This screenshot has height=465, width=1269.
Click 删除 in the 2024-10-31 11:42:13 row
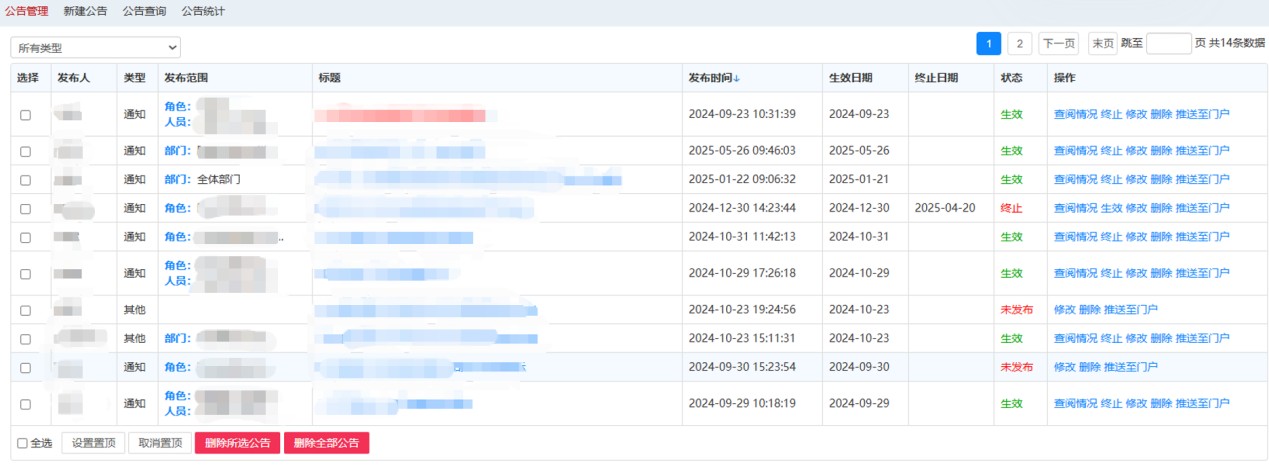coord(1161,237)
